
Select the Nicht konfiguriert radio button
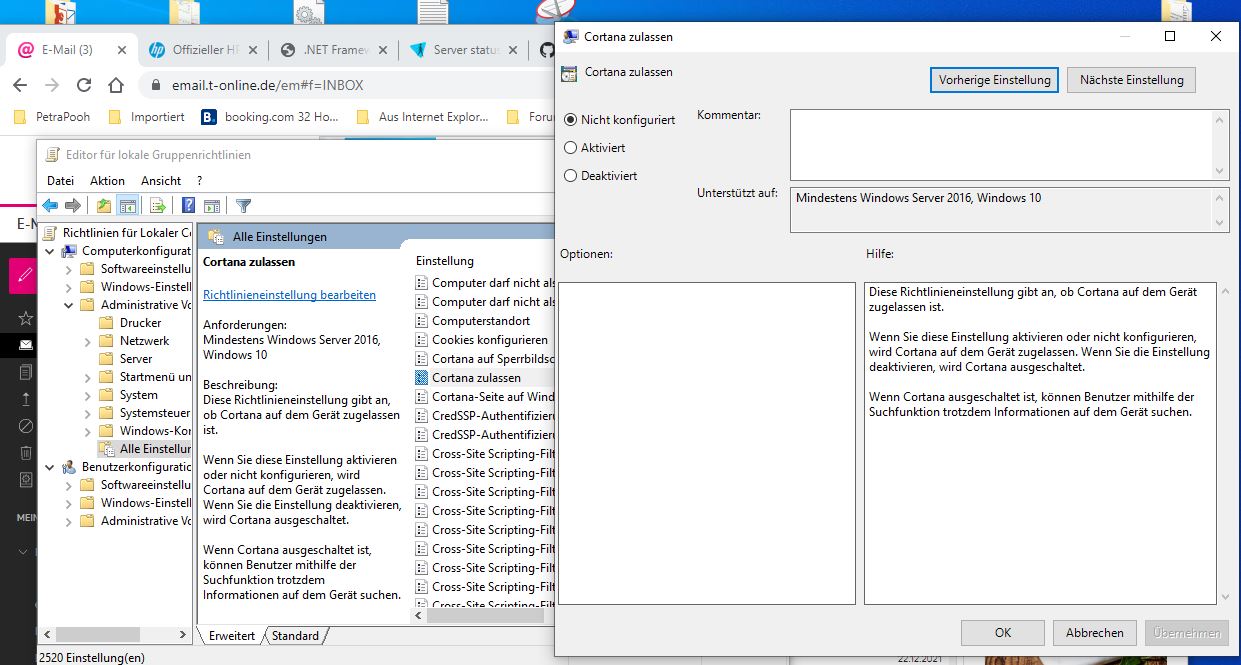point(571,119)
